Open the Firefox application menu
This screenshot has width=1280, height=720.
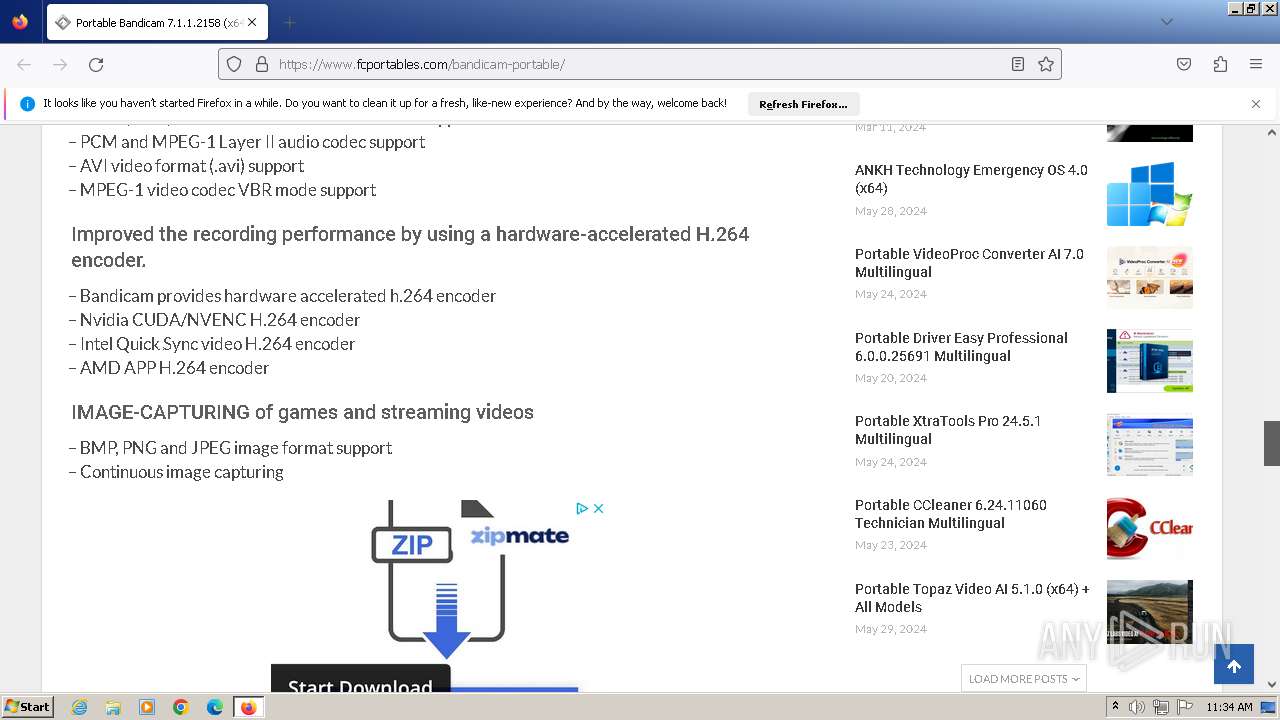click(x=1256, y=64)
